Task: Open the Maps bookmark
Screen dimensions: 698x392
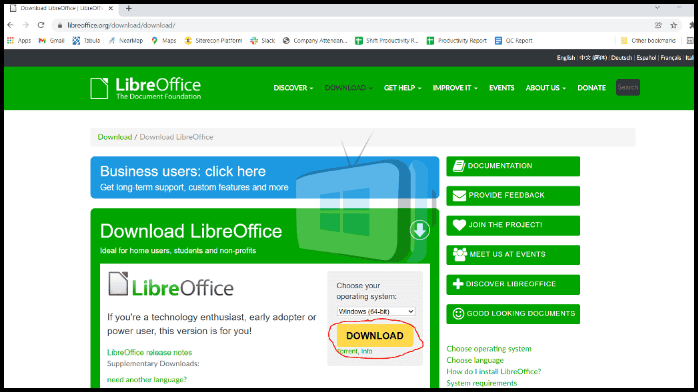Action: [x=164, y=40]
